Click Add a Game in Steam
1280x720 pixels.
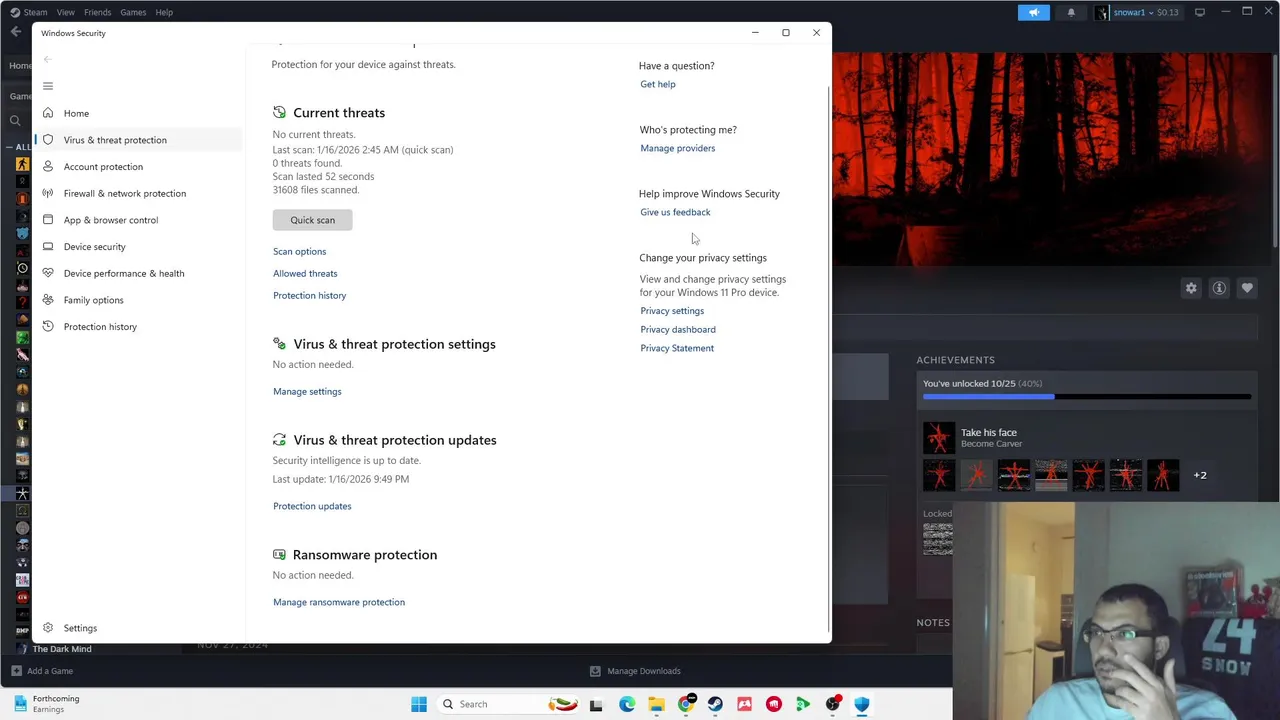[42, 671]
